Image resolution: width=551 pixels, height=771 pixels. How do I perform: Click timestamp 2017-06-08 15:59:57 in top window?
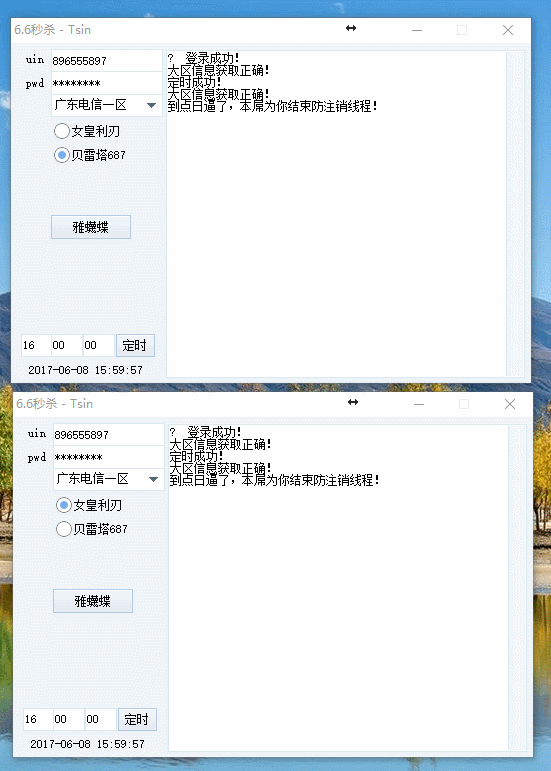[x=86, y=370]
